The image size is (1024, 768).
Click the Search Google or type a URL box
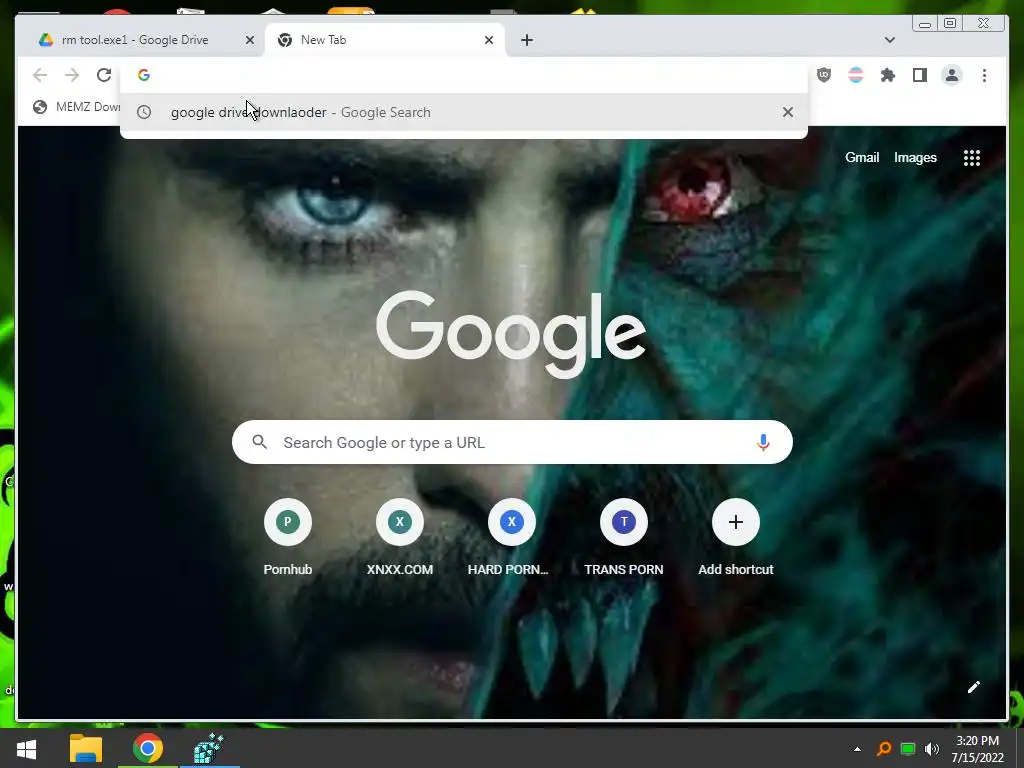tap(512, 442)
